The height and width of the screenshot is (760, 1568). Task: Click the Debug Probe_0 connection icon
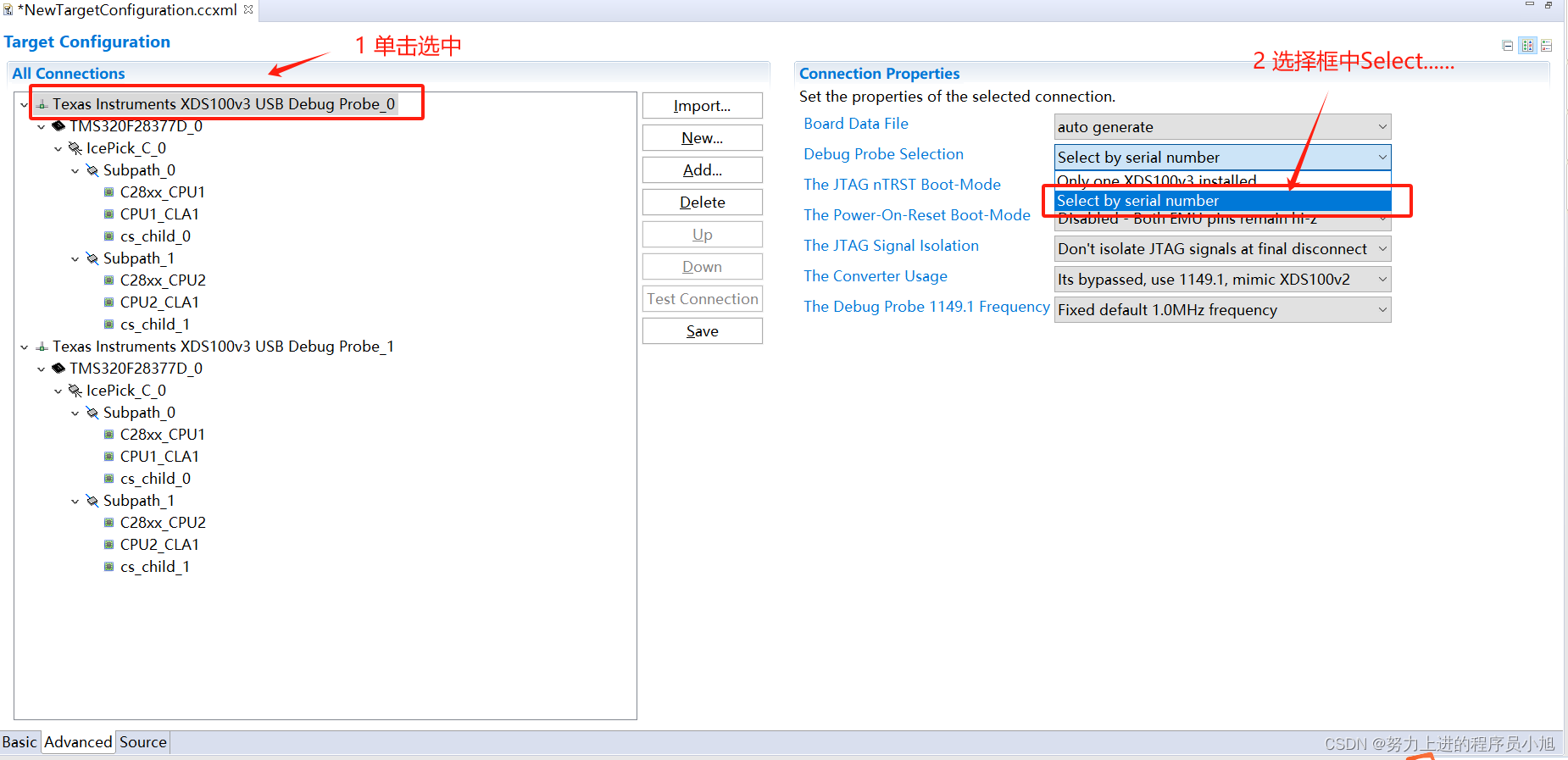[x=42, y=104]
